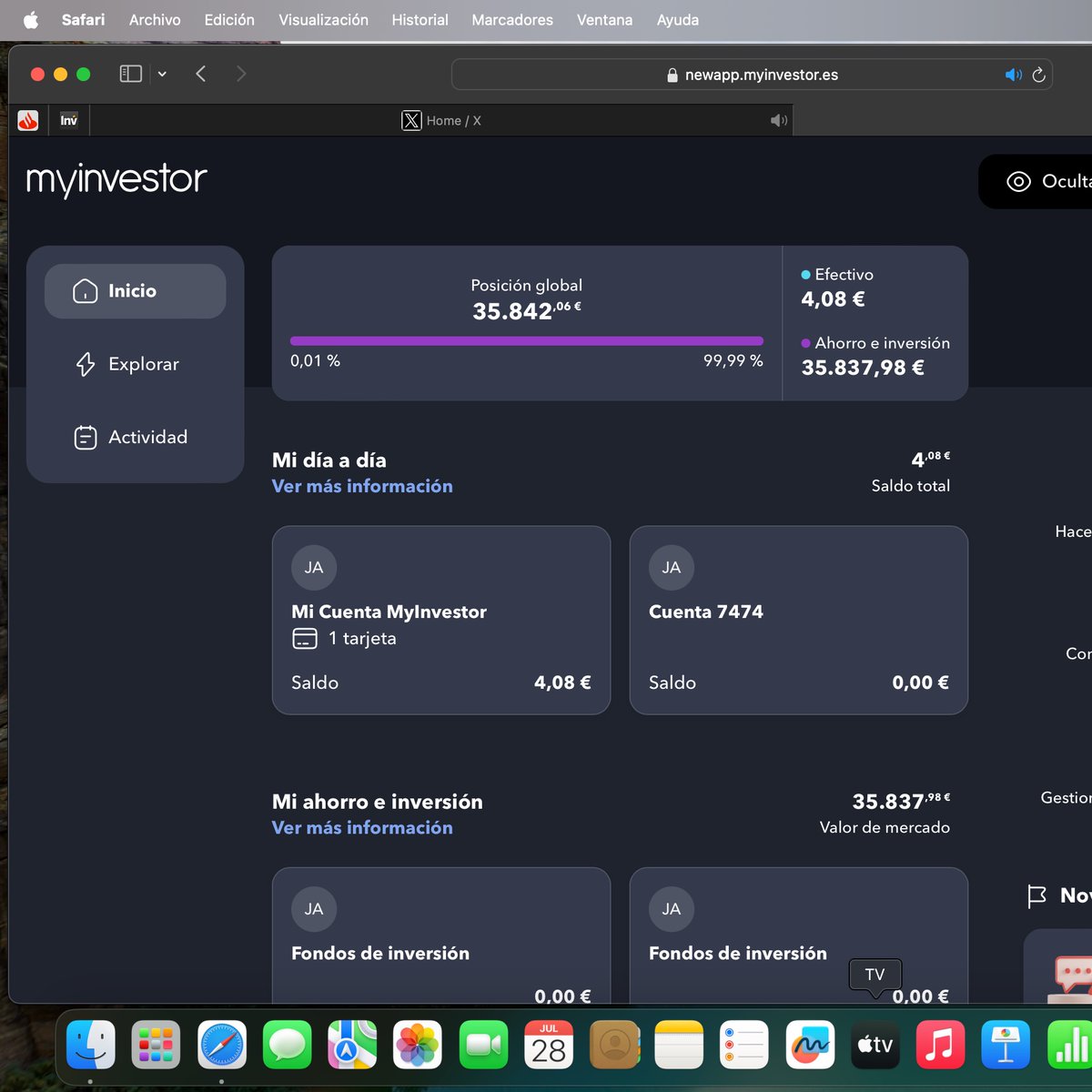Open Mi Cuenta MyInvestor card
Screen dimensions: 1092x1092
pos(441,620)
